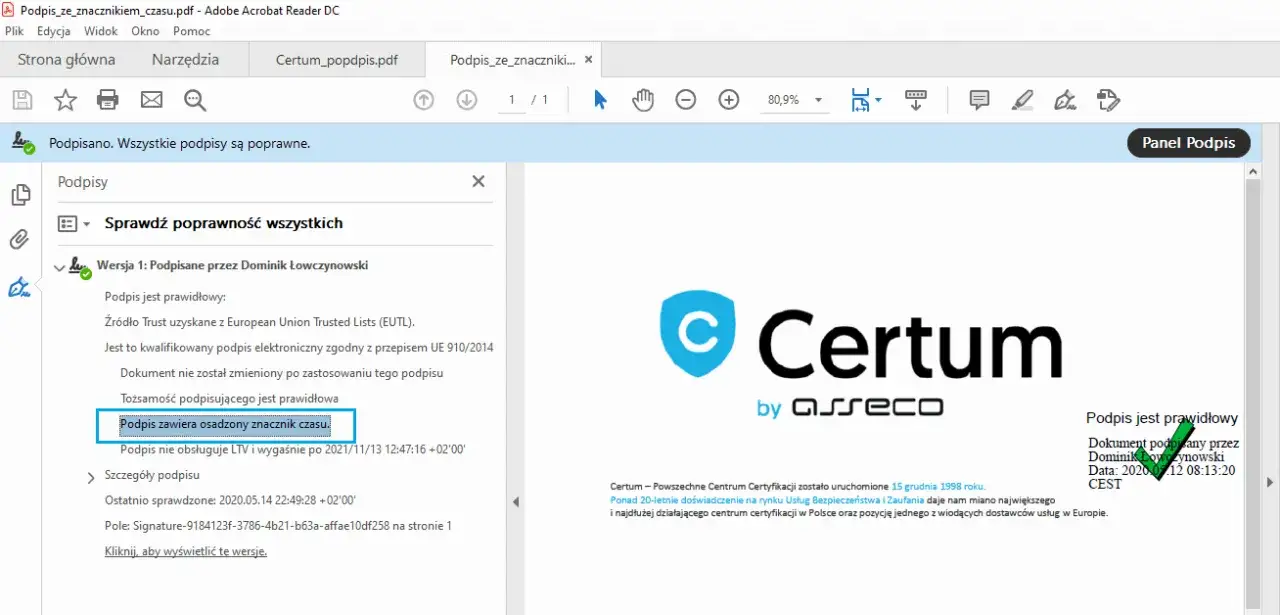Select Wersja 1: Podpisane przez Dominik Łowczynowski
Image resolution: width=1280 pixels, height=615 pixels.
point(232,266)
